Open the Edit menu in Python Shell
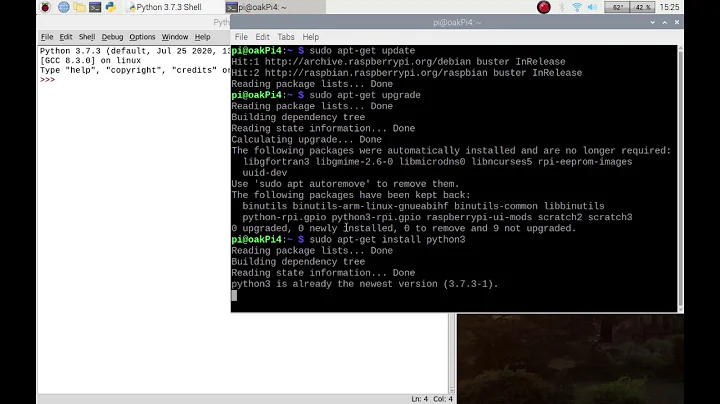Screen dimensions: 720x404 (x=66, y=37)
